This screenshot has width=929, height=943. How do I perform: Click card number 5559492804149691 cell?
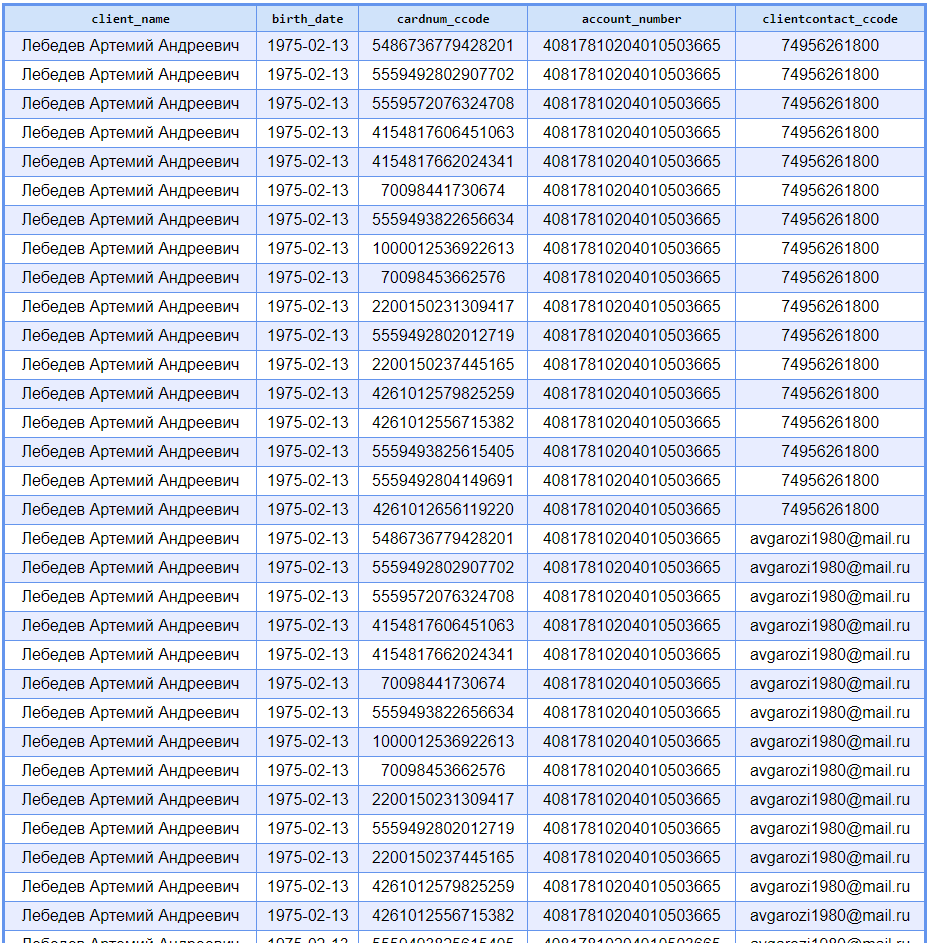[x=442, y=480]
